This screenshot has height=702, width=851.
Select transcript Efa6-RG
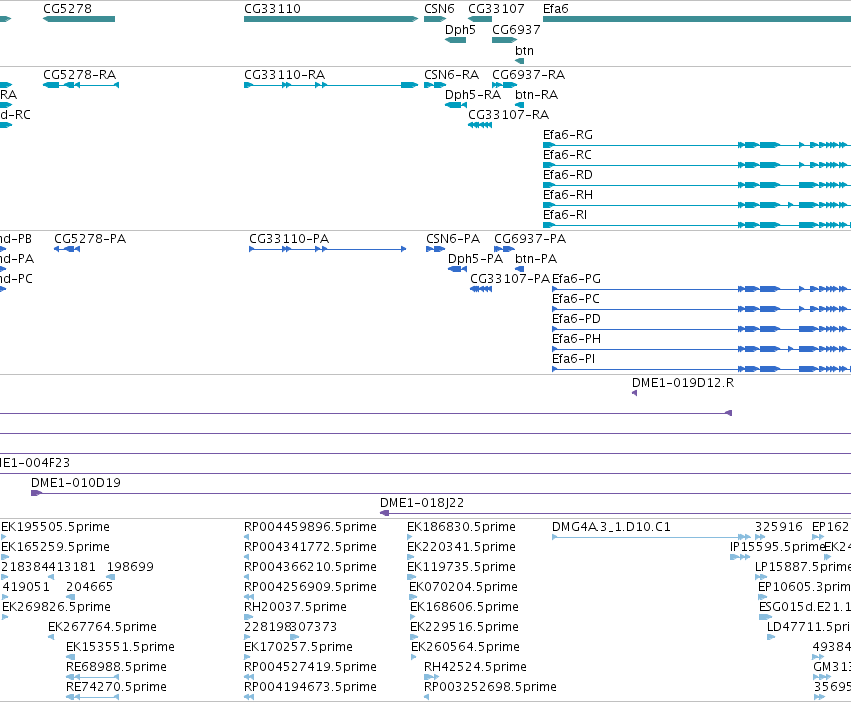coord(568,135)
